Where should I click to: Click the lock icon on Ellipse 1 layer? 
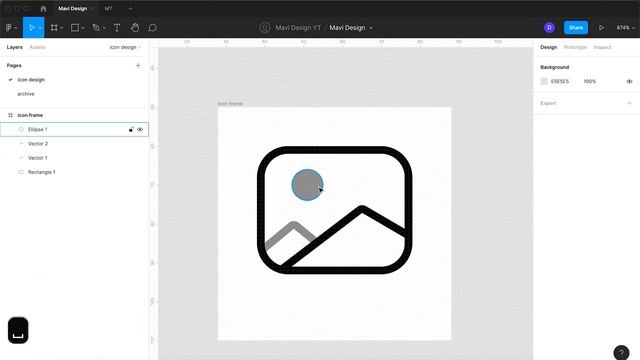pyautogui.click(x=131, y=129)
